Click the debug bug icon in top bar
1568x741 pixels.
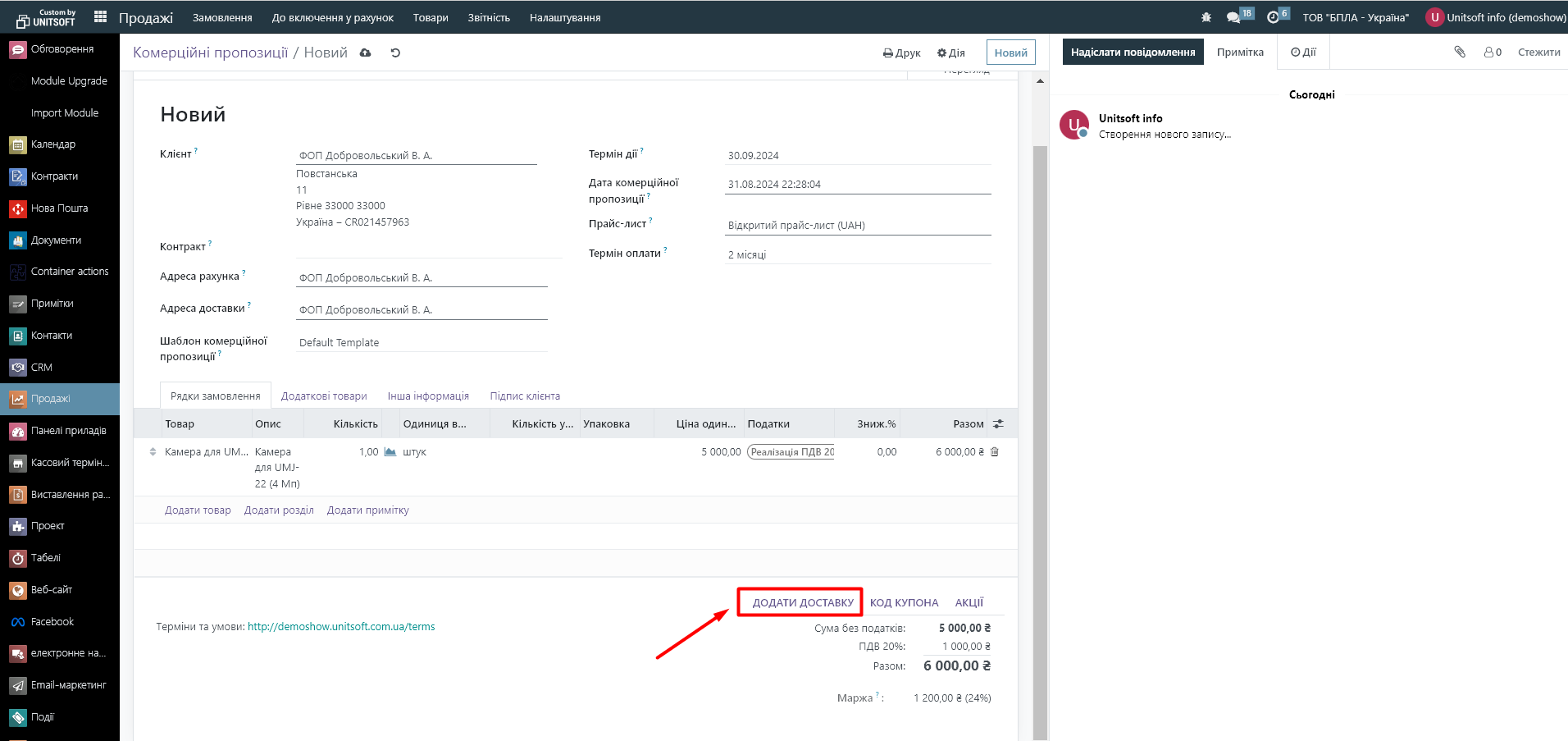tap(1206, 17)
